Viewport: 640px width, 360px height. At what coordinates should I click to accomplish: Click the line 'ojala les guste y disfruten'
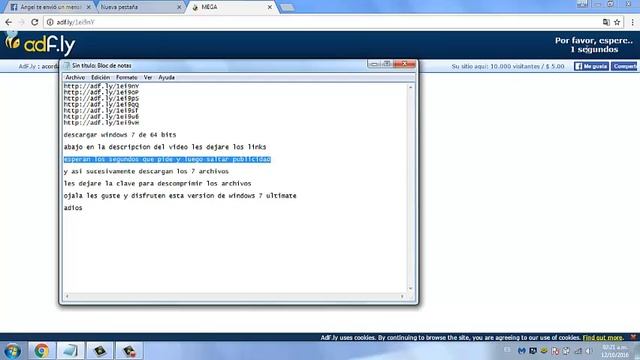tap(180, 196)
